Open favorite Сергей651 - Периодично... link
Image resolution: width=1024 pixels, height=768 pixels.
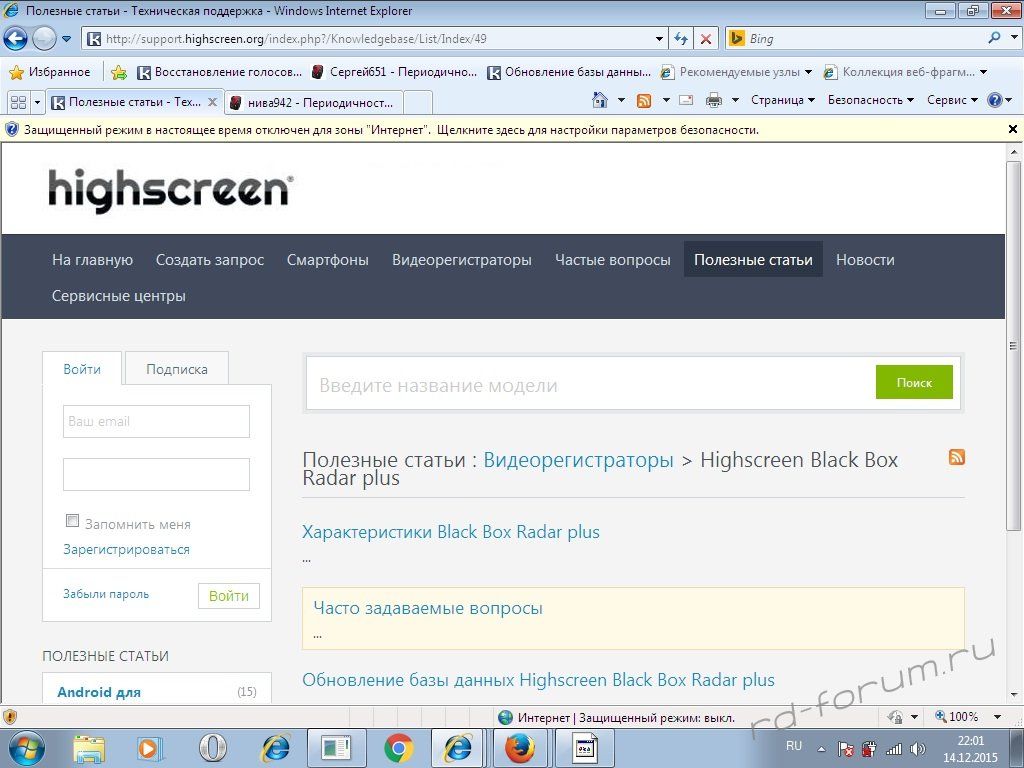coord(394,72)
